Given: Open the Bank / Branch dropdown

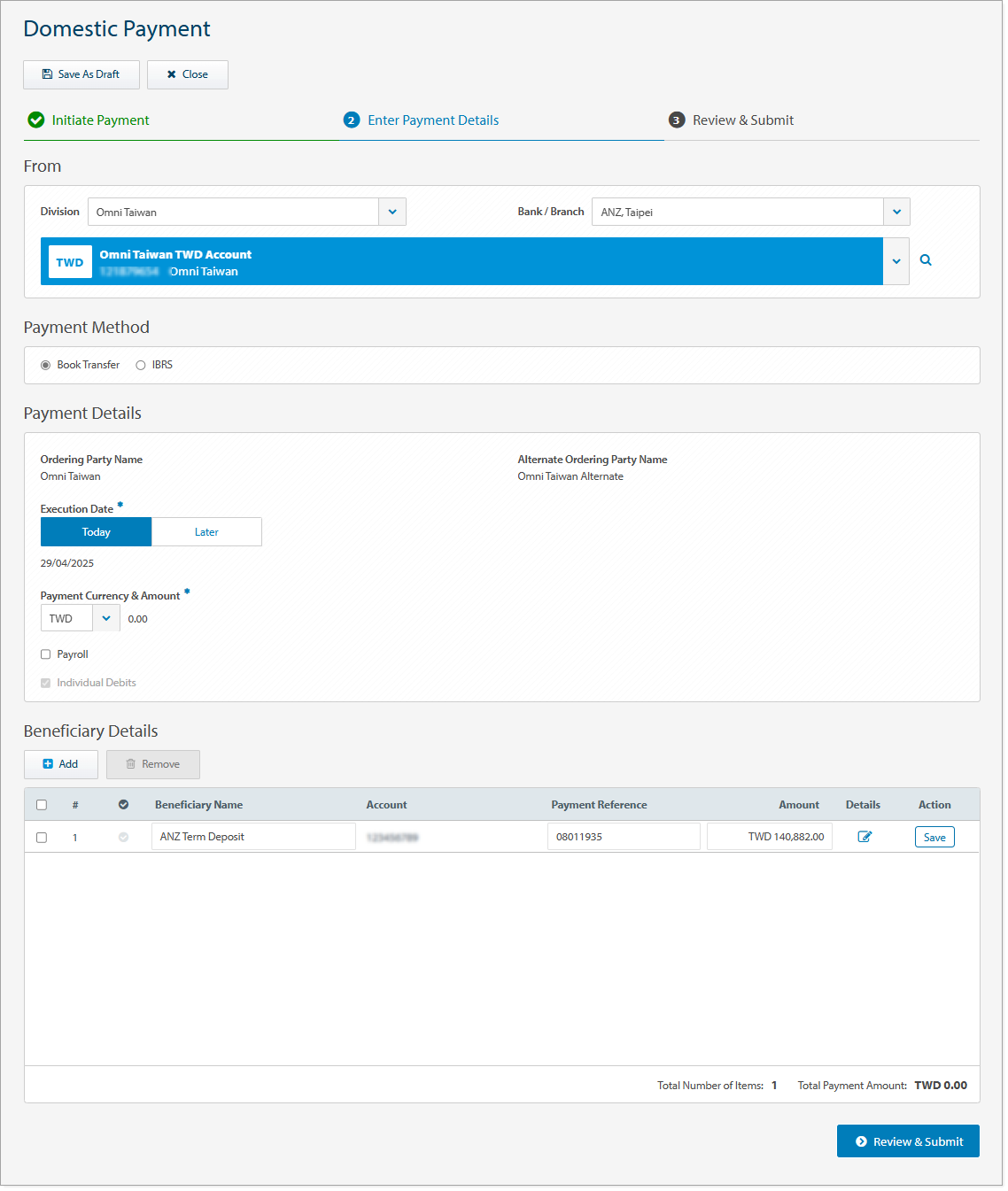Looking at the screenshot, I should coord(896,212).
